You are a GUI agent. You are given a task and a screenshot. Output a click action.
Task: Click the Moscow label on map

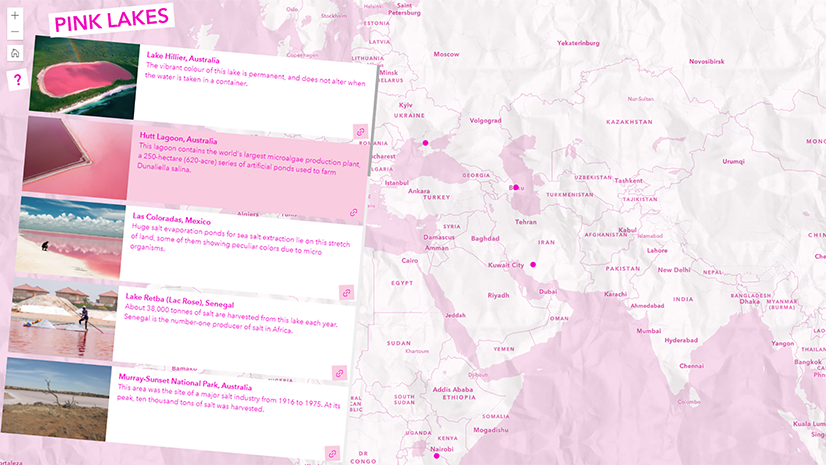coord(446,54)
